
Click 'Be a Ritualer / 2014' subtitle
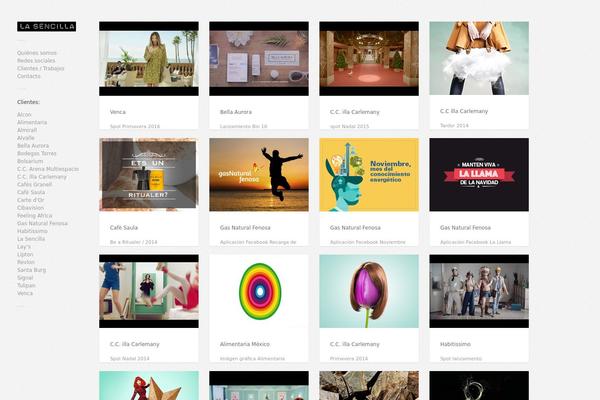point(134,242)
